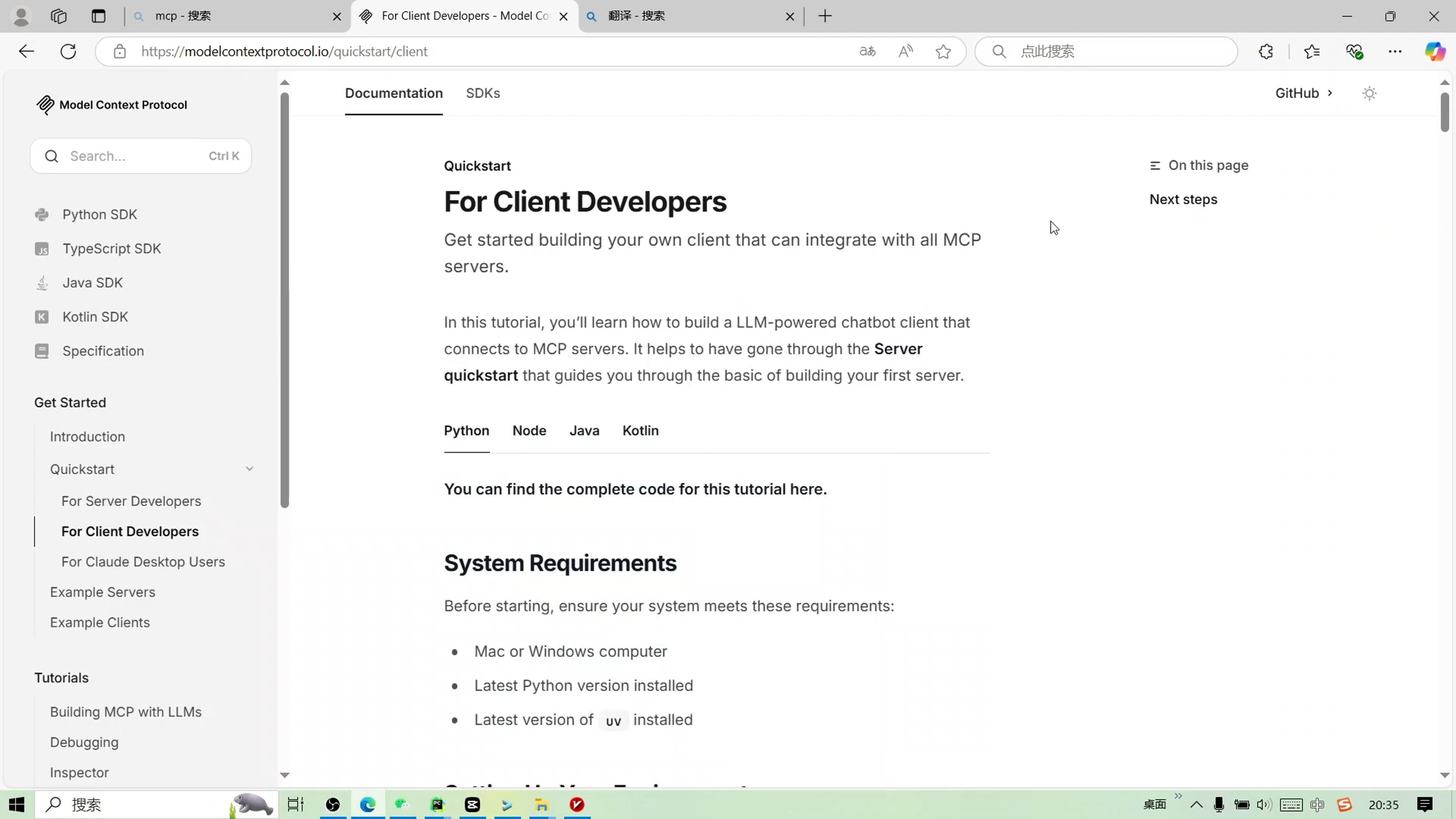Open the Copilot sidebar icon

[1434, 52]
